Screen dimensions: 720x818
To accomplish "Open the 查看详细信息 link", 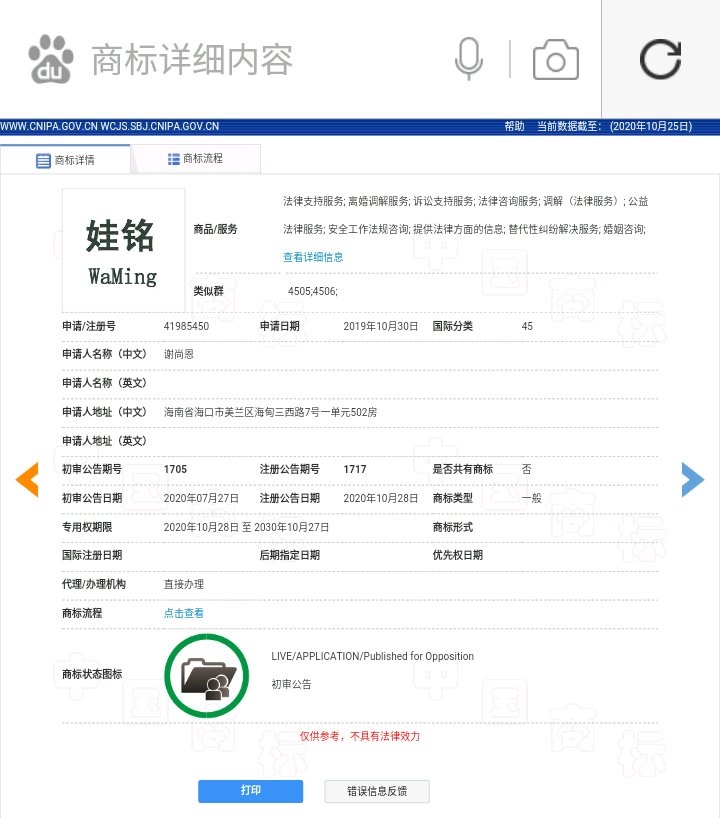I will [313, 257].
